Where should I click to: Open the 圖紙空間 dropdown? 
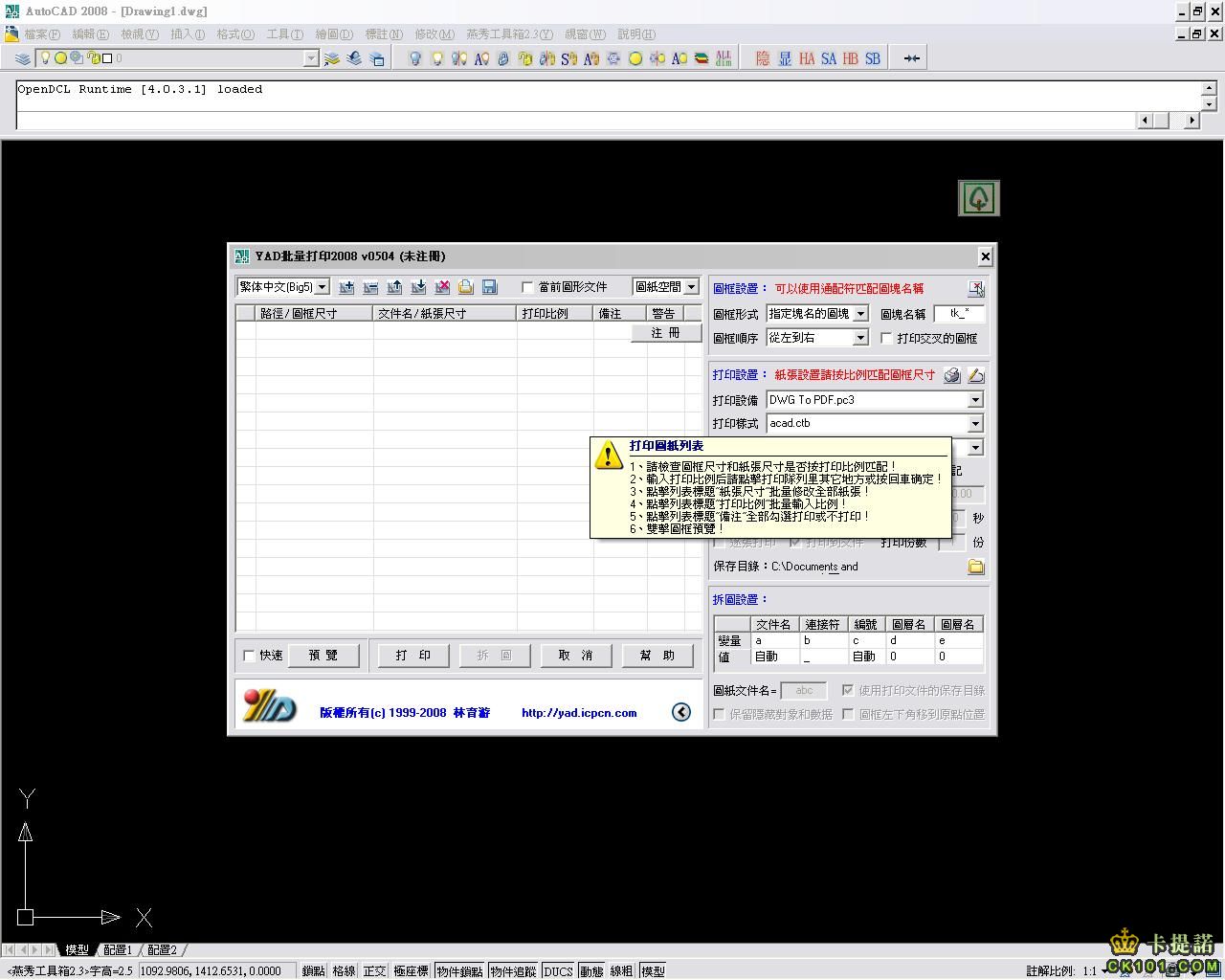tap(691, 287)
